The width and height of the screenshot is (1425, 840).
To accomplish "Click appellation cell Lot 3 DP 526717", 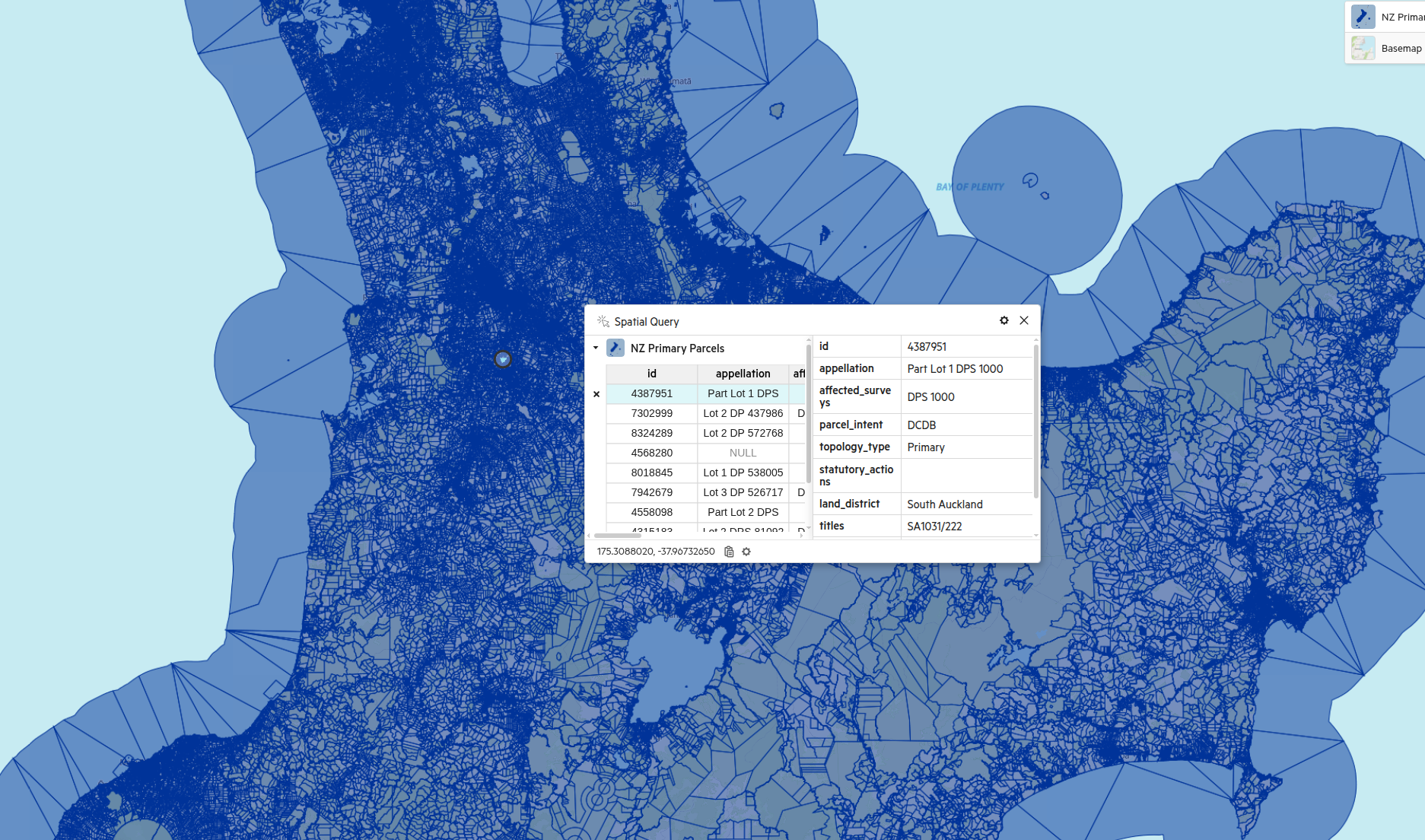I will pyautogui.click(x=743, y=492).
